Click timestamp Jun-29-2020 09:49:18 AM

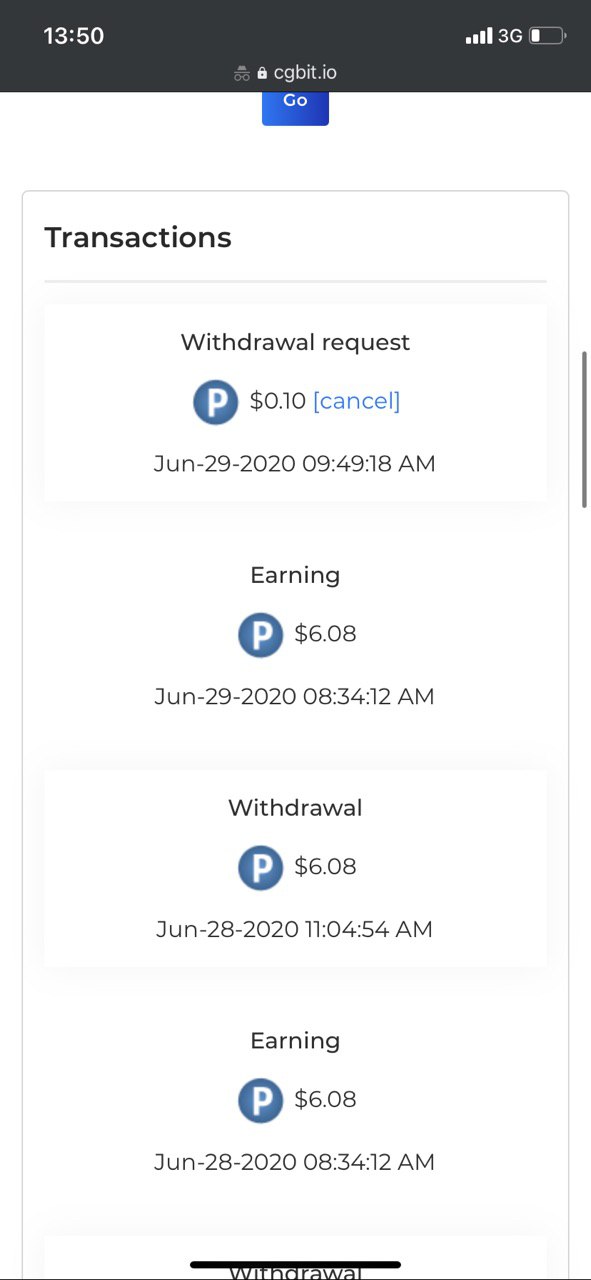(295, 464)
